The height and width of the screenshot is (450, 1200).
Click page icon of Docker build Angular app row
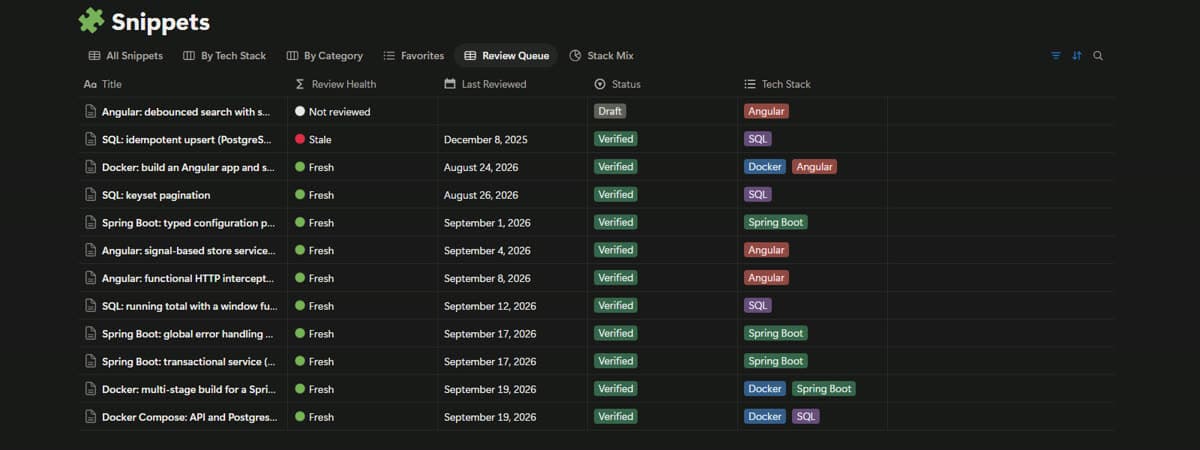(x=91, y=167)
